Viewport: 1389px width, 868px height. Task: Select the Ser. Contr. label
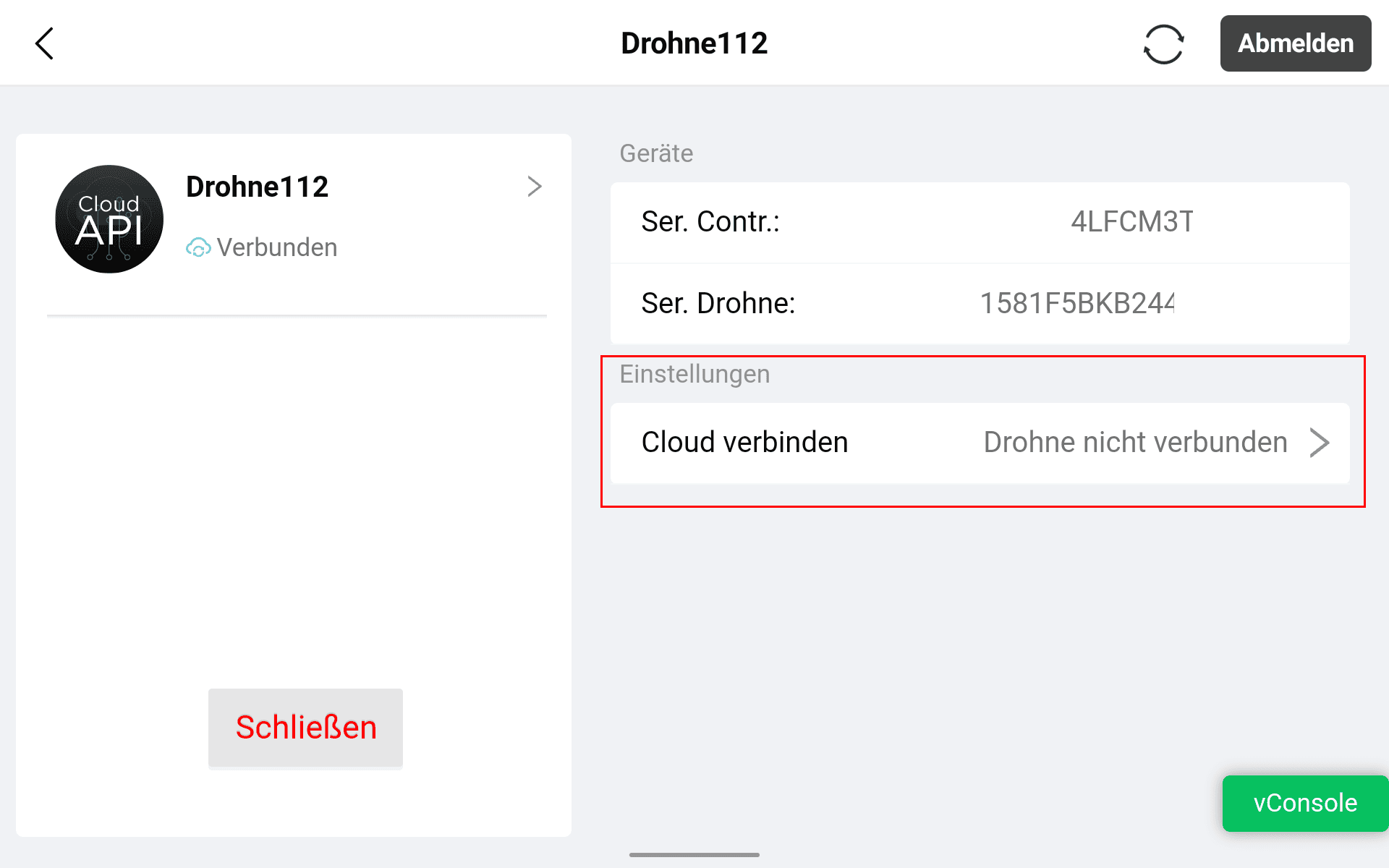[710, 222]
